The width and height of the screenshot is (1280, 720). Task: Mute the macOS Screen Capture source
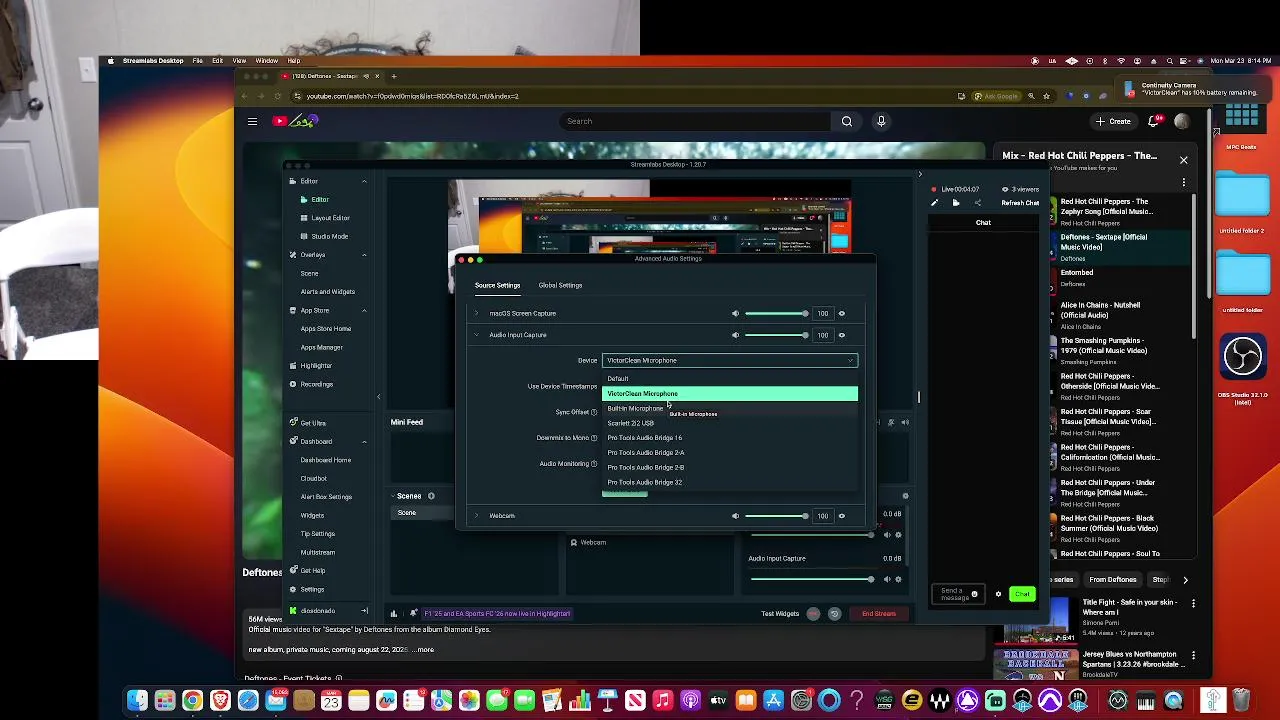[x=735, y=313]
